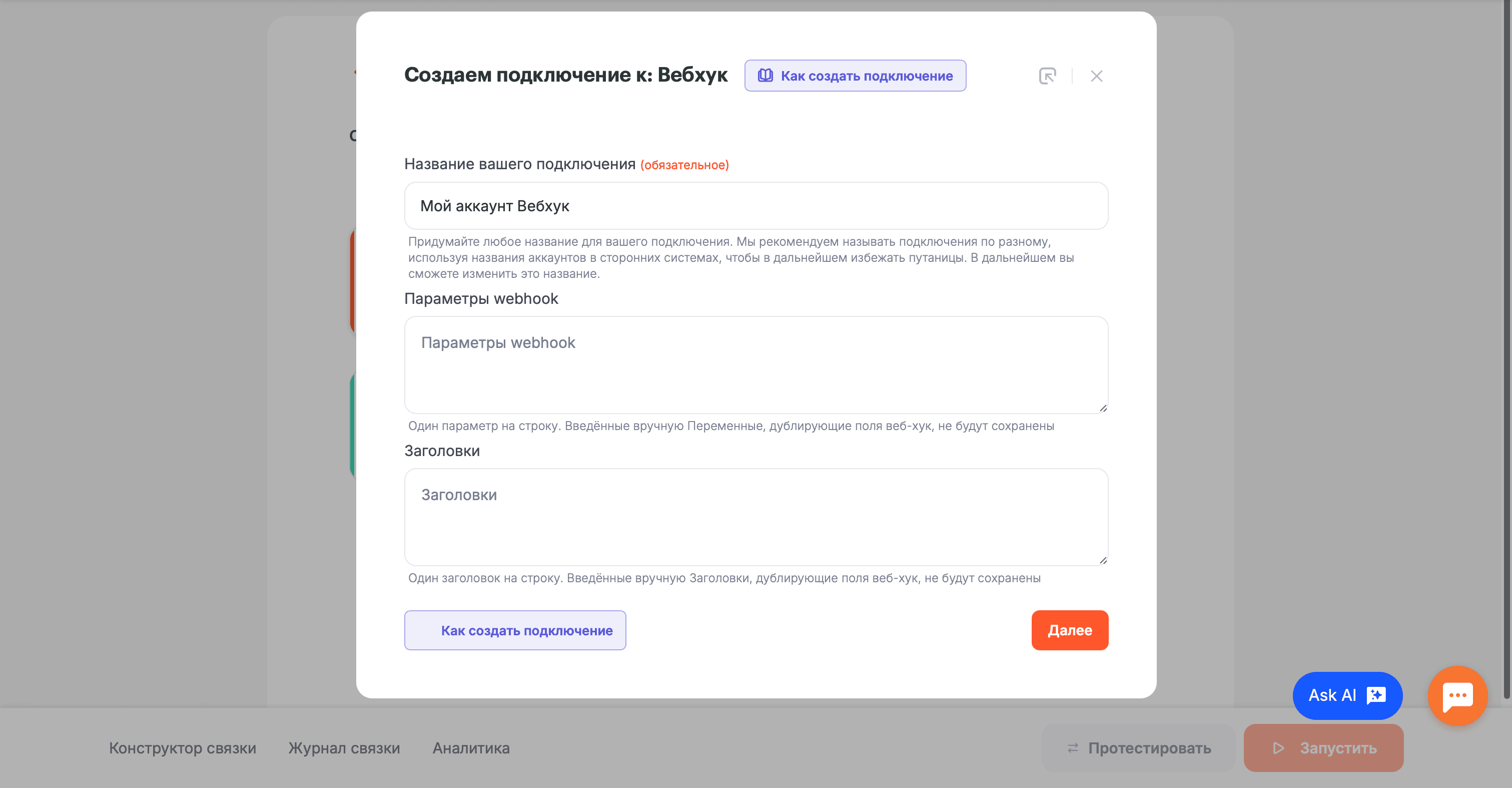Image resolution: width=1512 pixels, height=788 pixels.
Task: Close the Вебхук connection dialog
Action: tap(1096, 76)
